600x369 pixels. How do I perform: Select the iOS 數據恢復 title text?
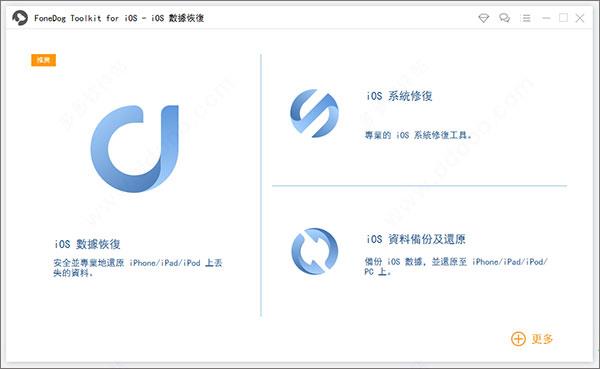[87, 244]
